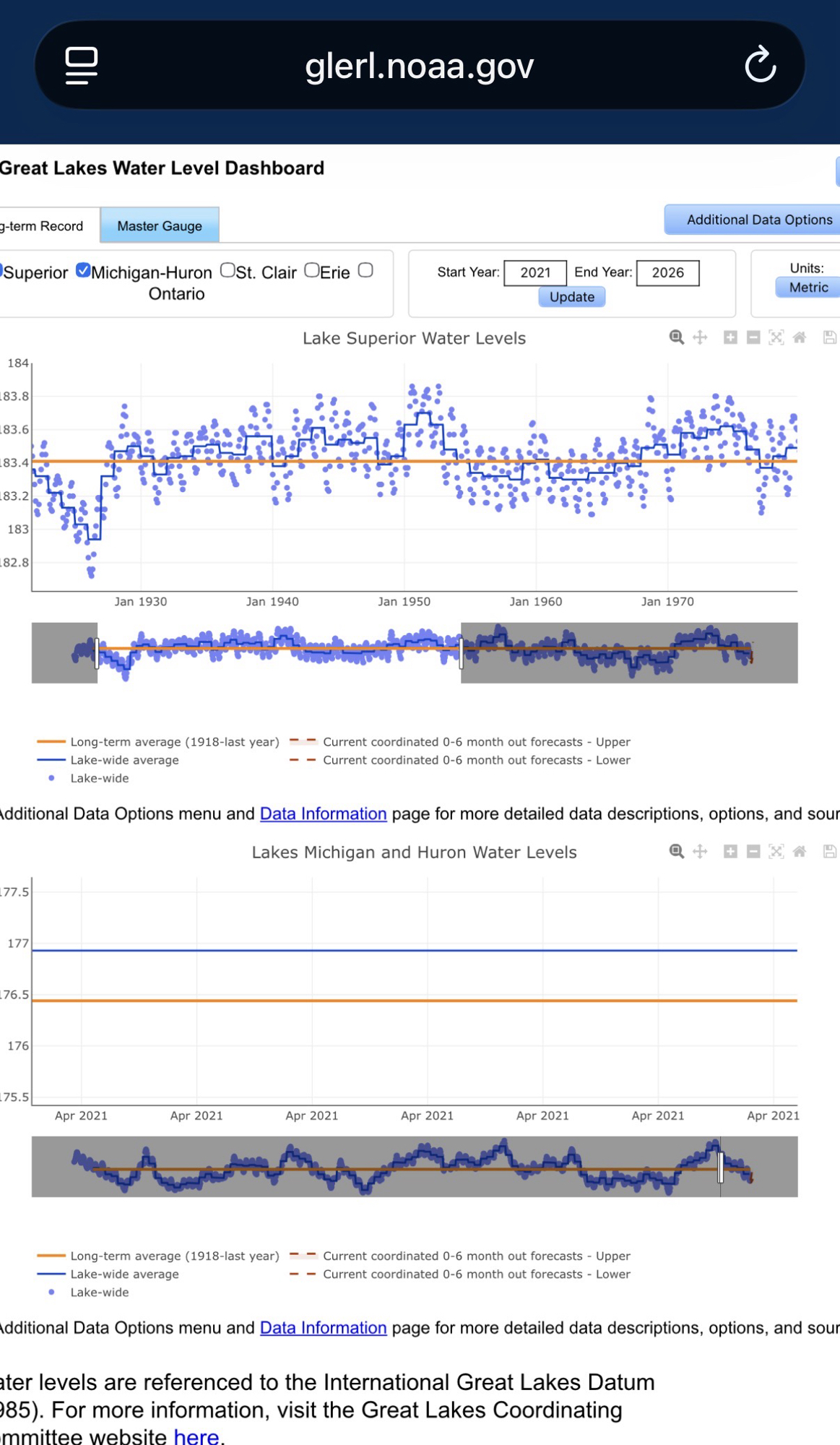Open Data Information link under Superior chart

(323, 814)
